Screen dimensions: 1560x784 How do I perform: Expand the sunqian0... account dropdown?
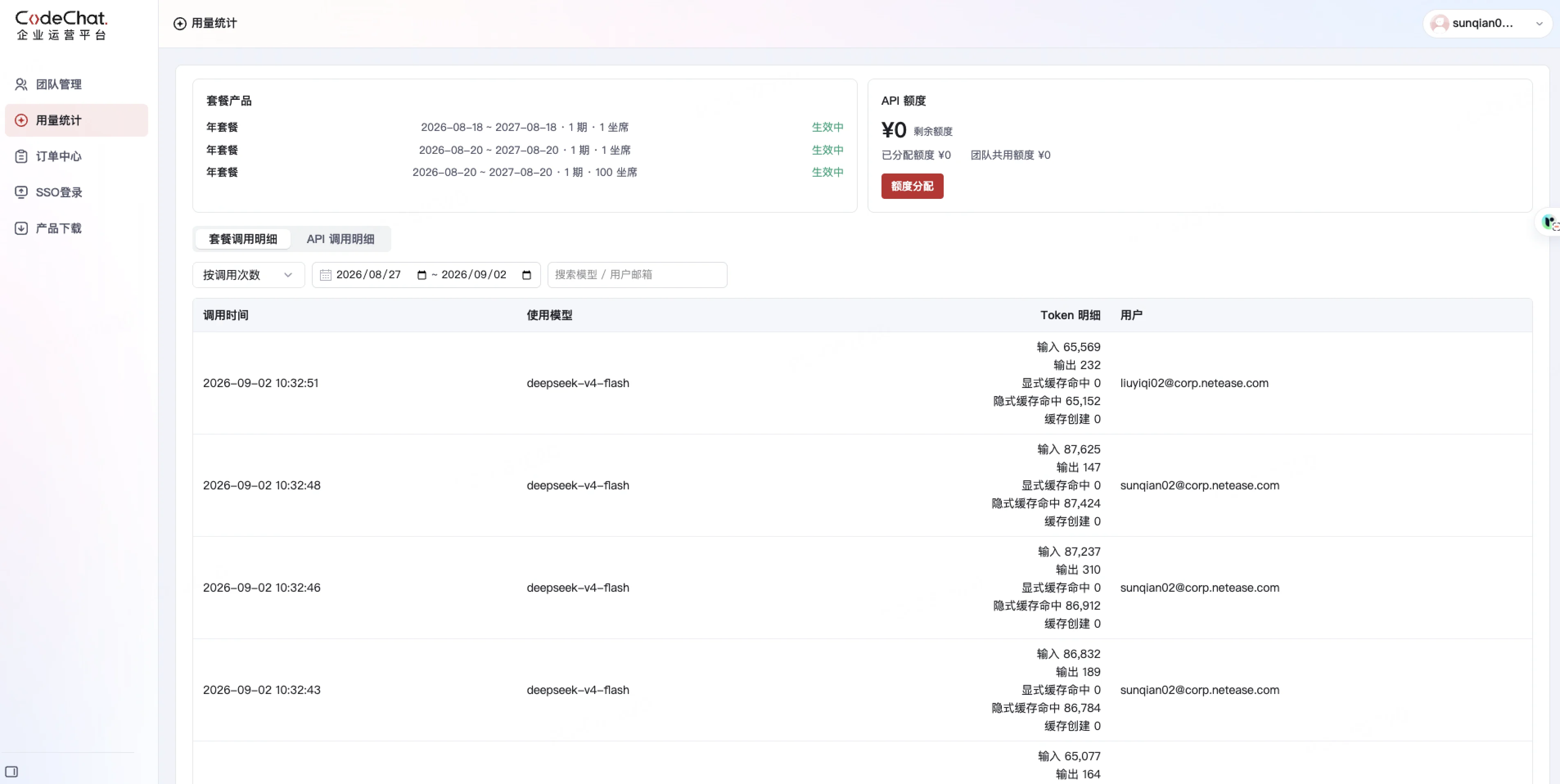[1487, 24]
